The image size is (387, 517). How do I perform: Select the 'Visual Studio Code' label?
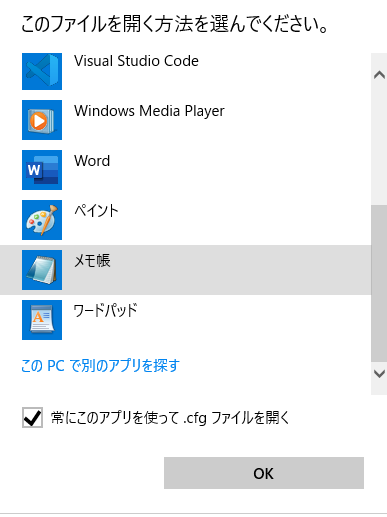click(136, 61)
